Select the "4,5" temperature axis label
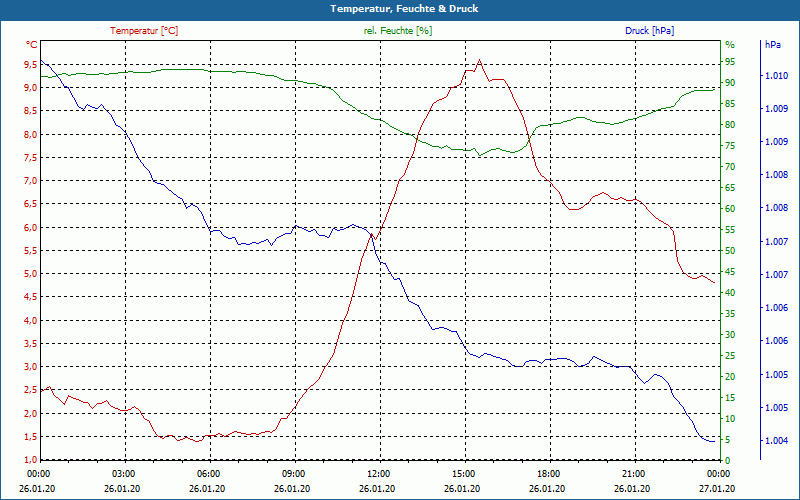 31,297
